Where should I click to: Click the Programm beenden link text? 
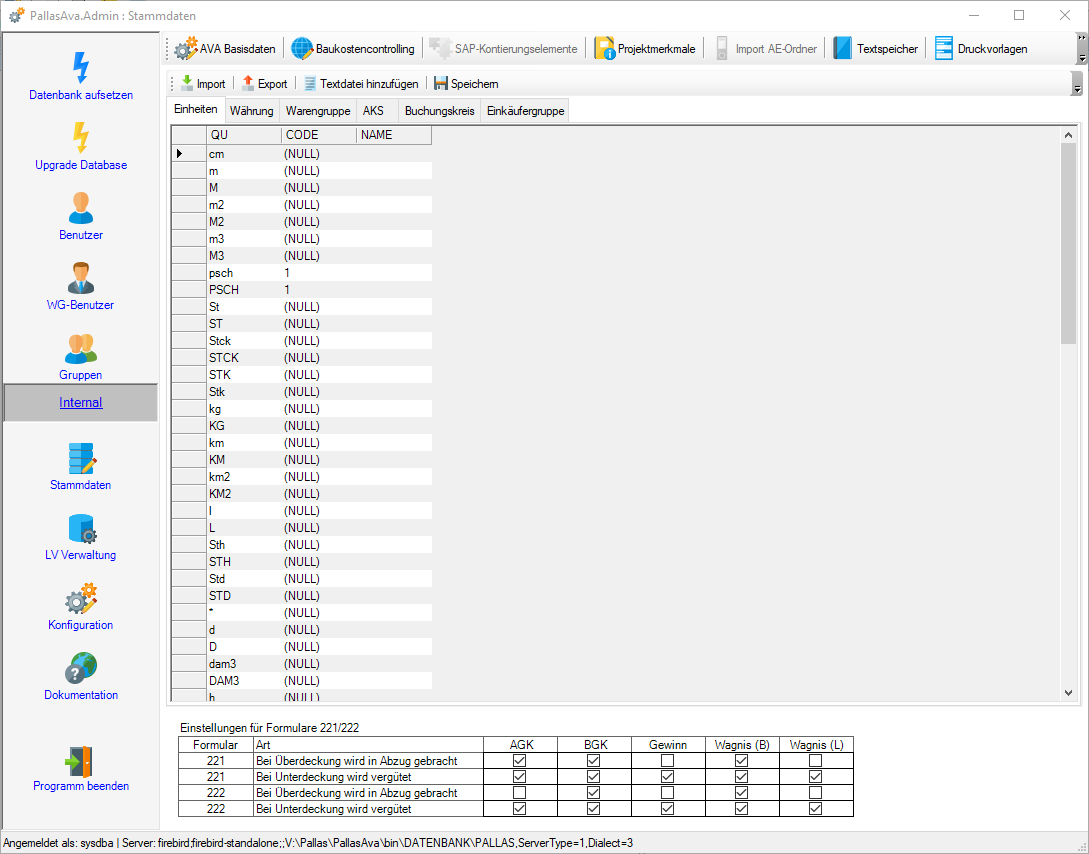point(81,786)
